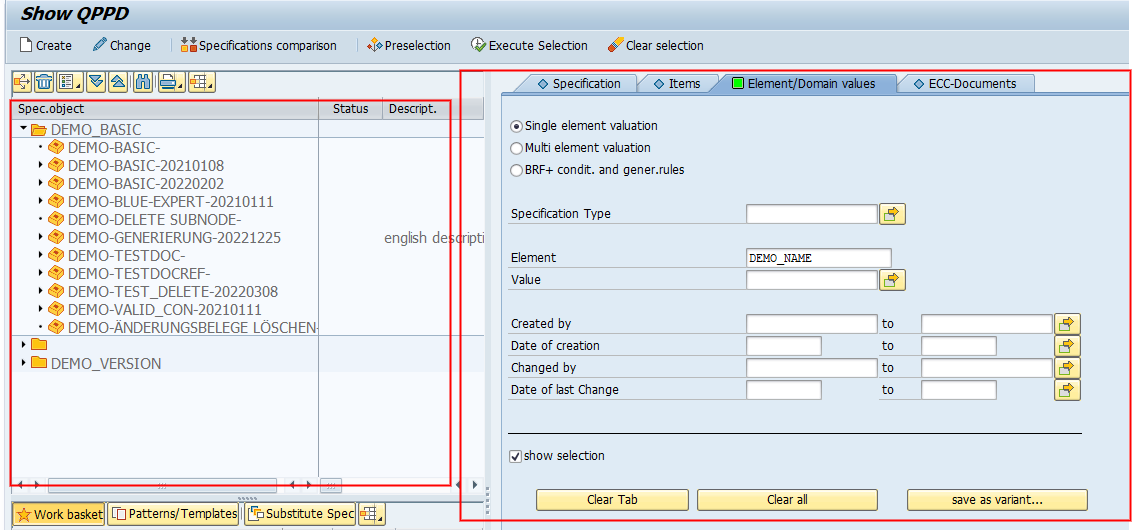Image resolution: width=1132 pixels, height=531 pixels.
Task: Click Execute Selection in the toolbar
Action: [479, 45]
